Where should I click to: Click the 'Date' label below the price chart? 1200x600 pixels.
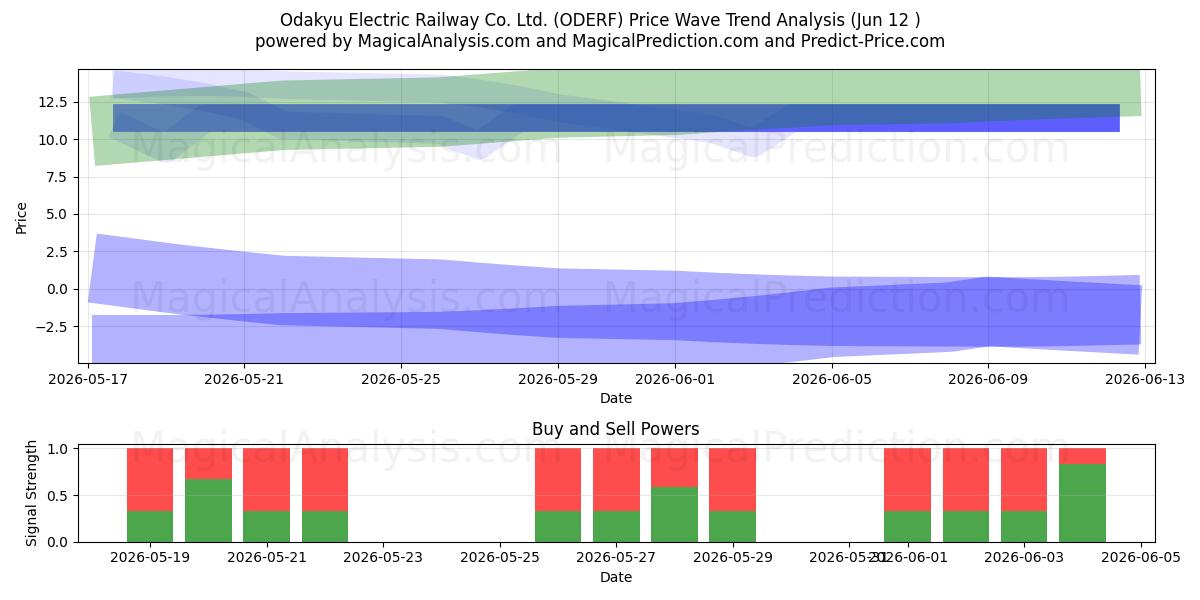click(616, 398)
